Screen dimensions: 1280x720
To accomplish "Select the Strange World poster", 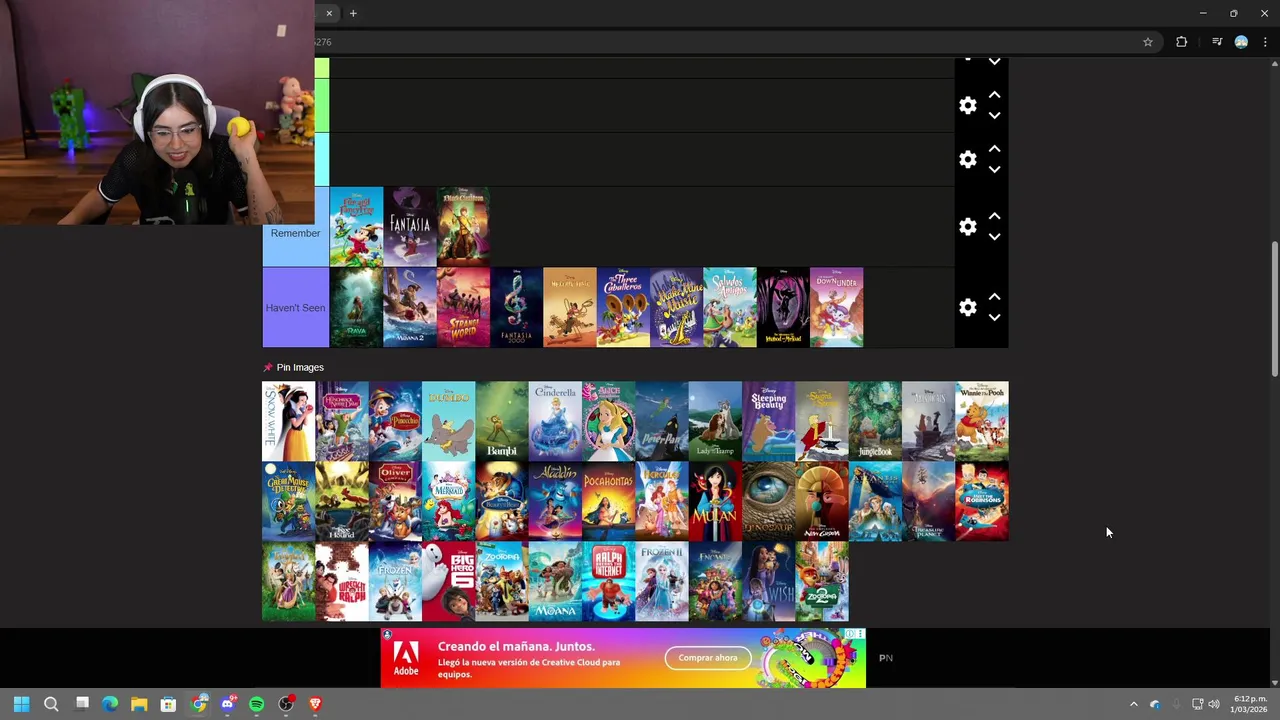I will (463, 307).
